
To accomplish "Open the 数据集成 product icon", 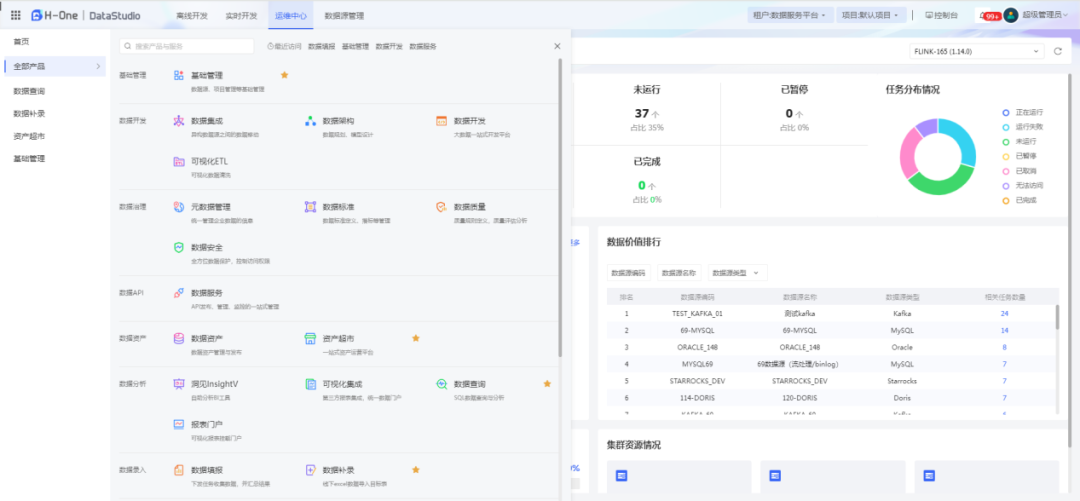I will (178, 121).
